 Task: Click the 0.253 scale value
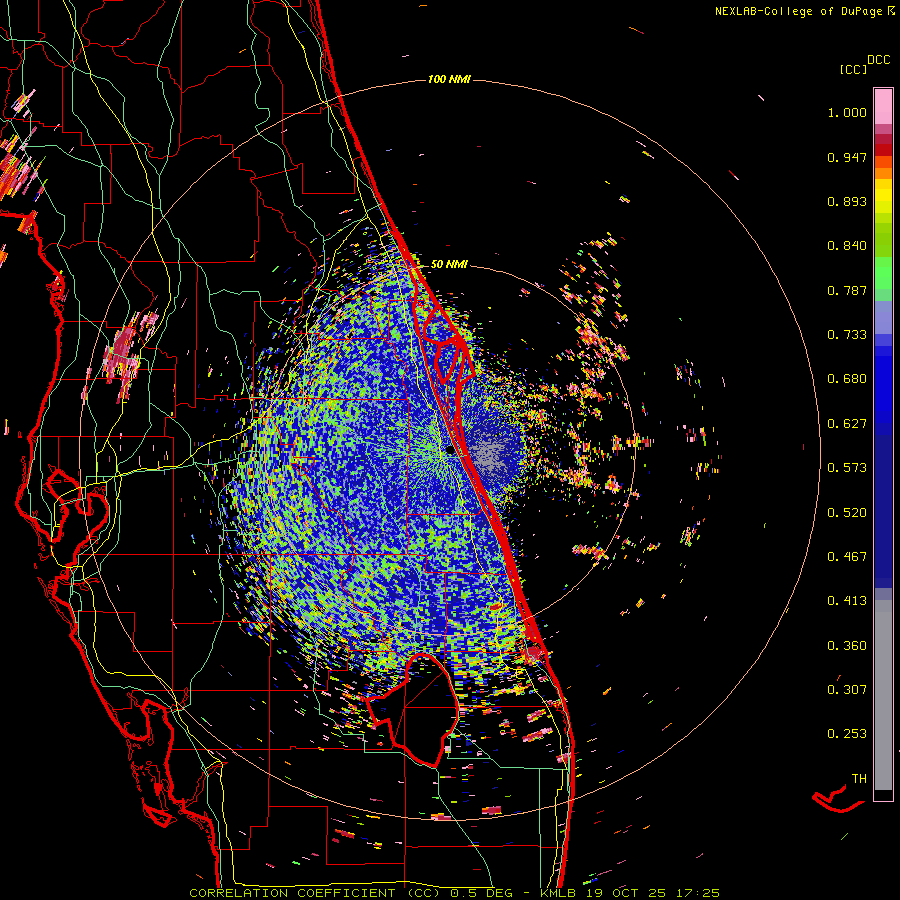tap(847, 734)
